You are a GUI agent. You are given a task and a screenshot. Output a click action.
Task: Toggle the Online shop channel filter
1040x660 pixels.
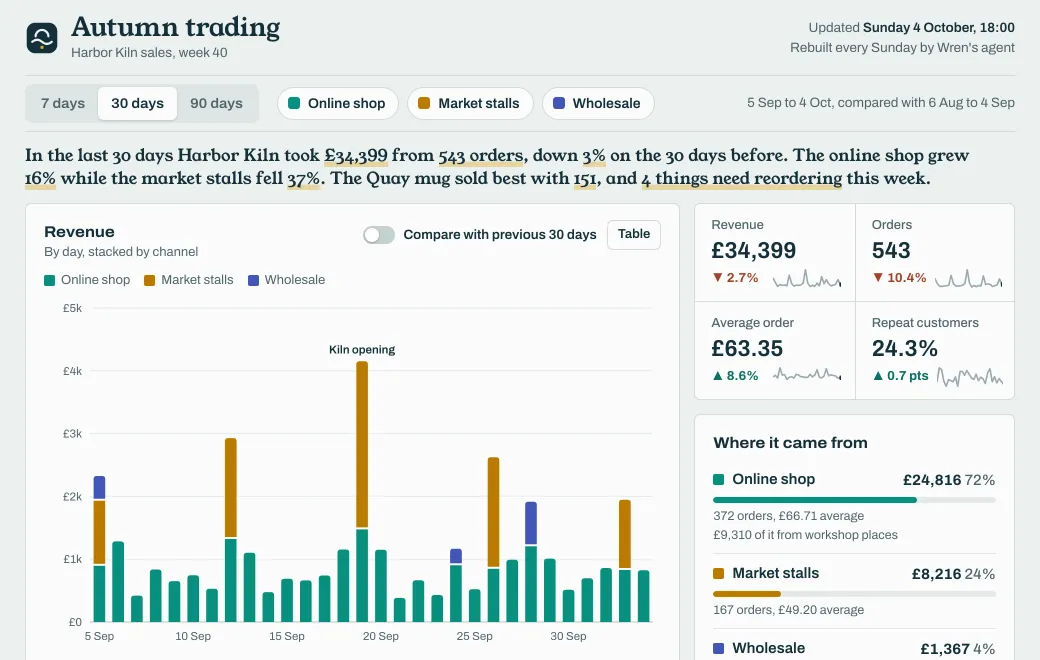click(338, 103)
